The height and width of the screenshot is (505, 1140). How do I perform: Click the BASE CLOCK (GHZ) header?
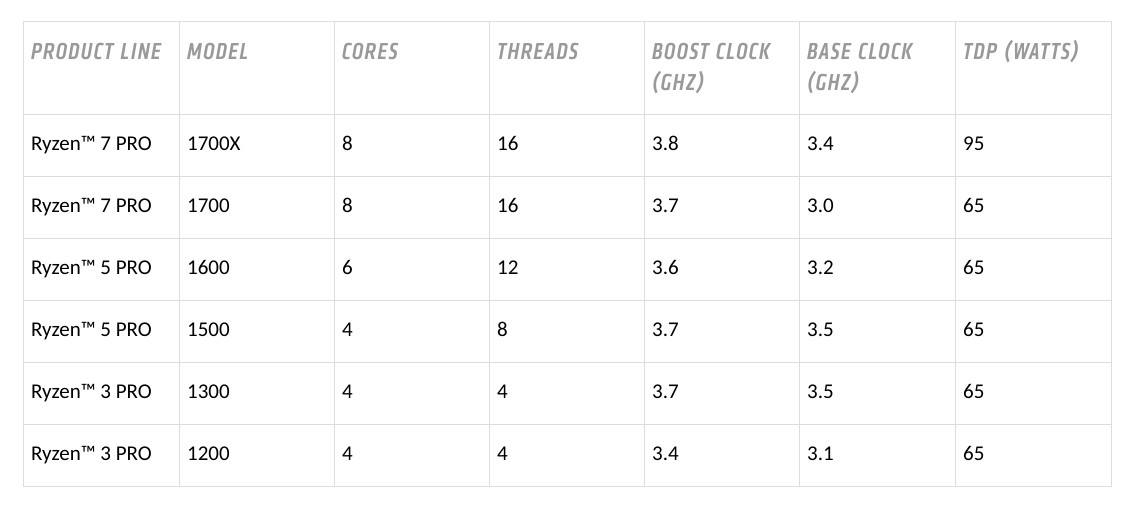[859, 67]
